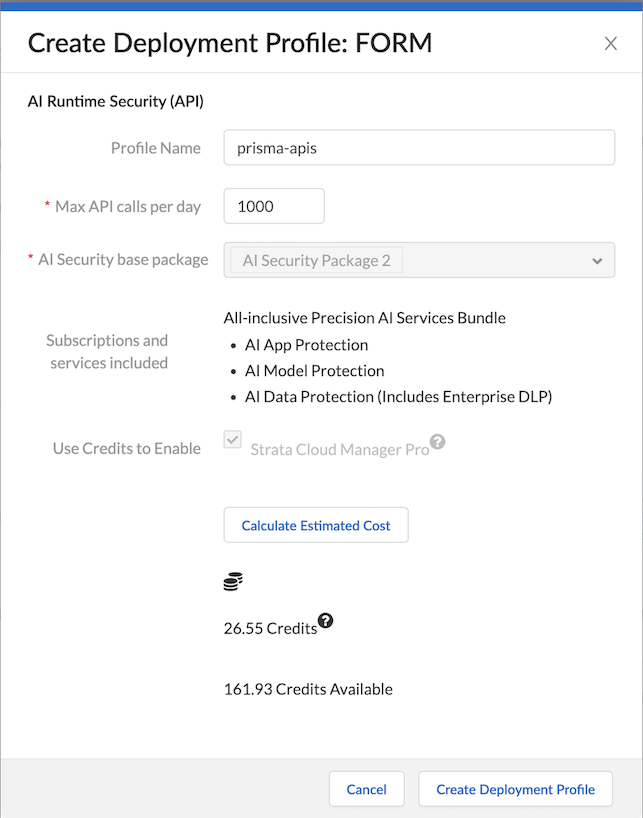Click the Max API calls per day field
The height and width of the screenshot is (818, 643).
tap(274, 206)
